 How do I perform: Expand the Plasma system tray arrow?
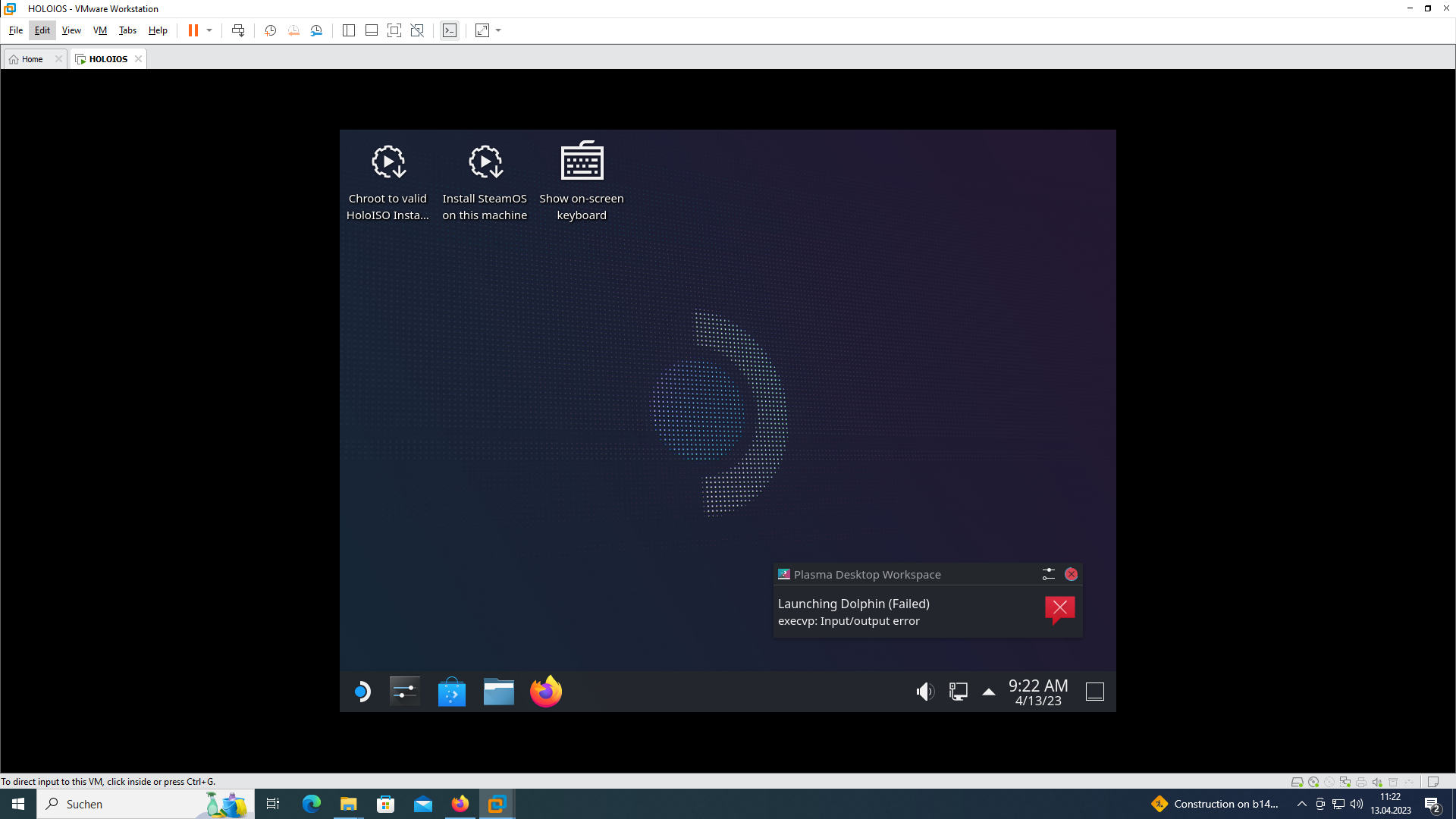tap(988, 691)
